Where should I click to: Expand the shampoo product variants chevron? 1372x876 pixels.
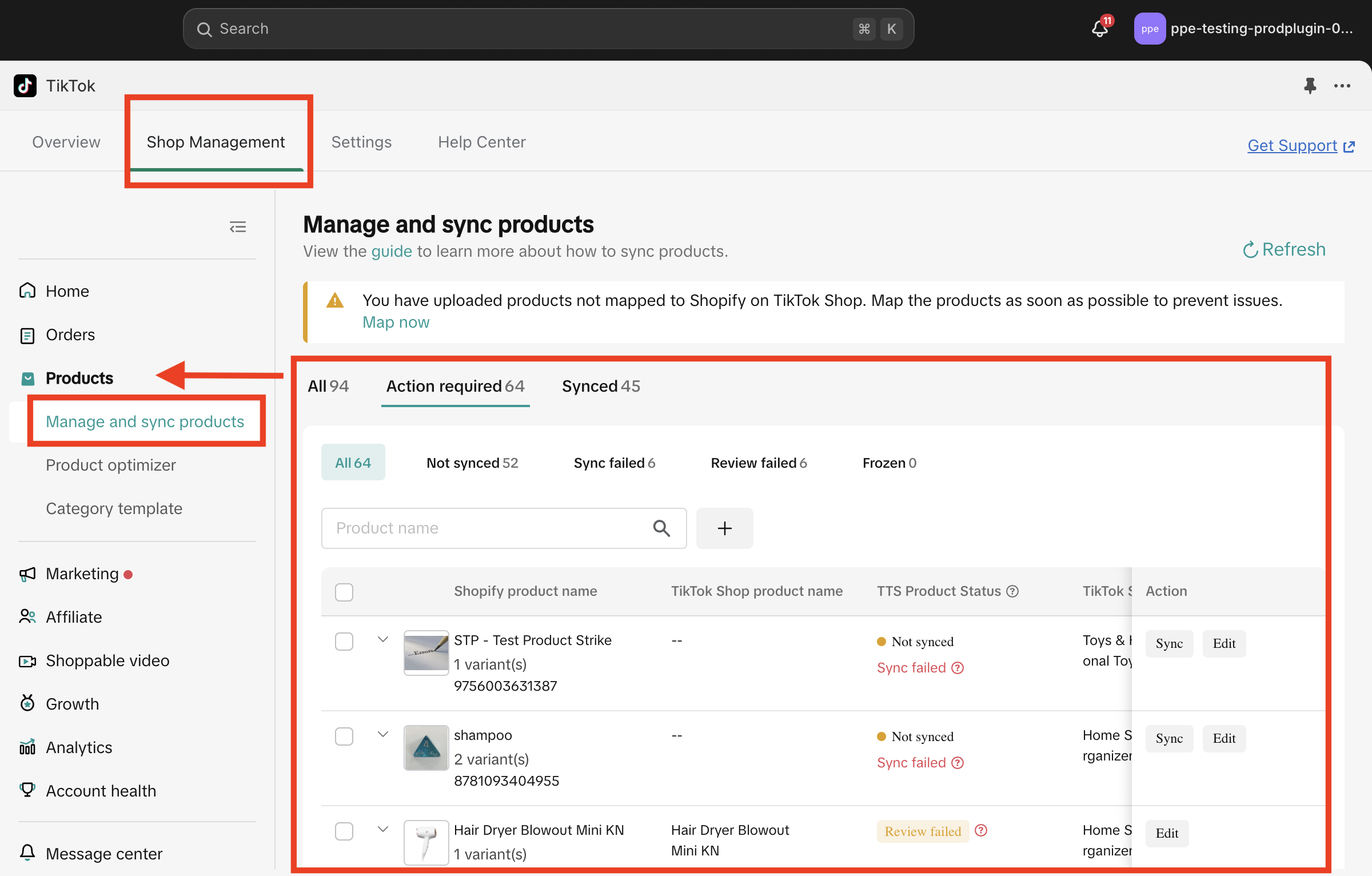point(383,735)
